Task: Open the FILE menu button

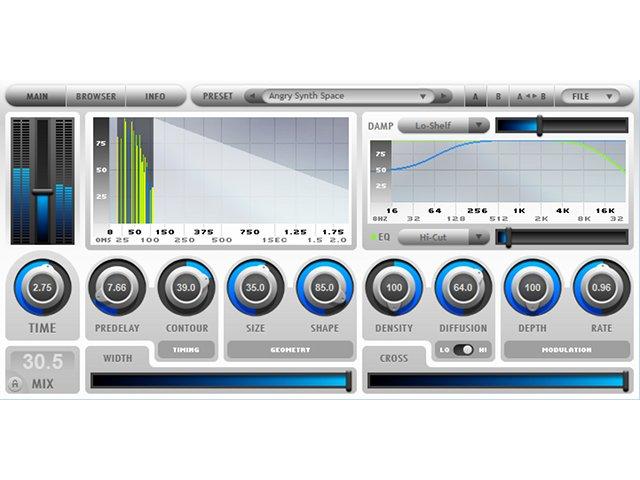Action: [x=591, y=97]
